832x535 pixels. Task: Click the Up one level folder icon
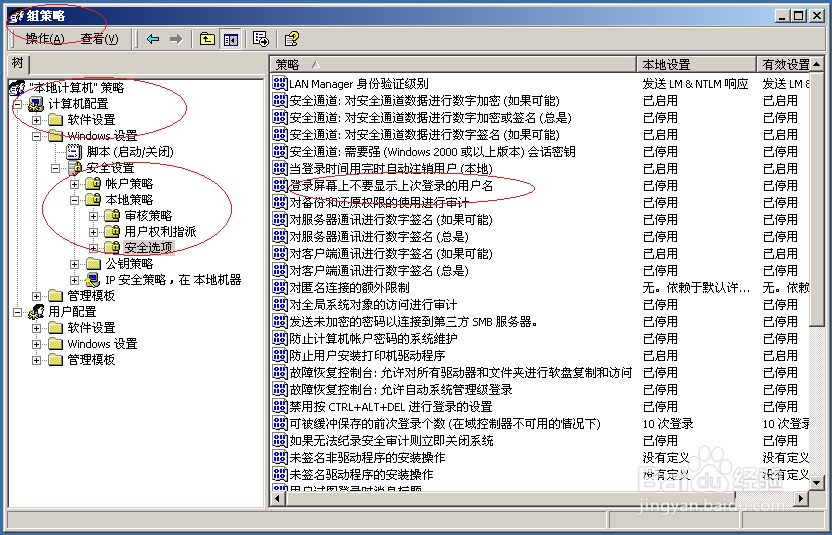[207, 39]
